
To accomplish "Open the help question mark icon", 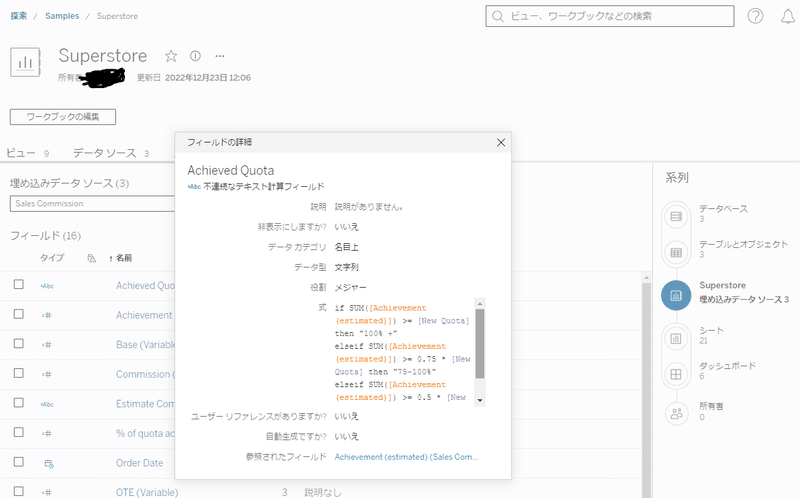I will [x=755, y=16].
